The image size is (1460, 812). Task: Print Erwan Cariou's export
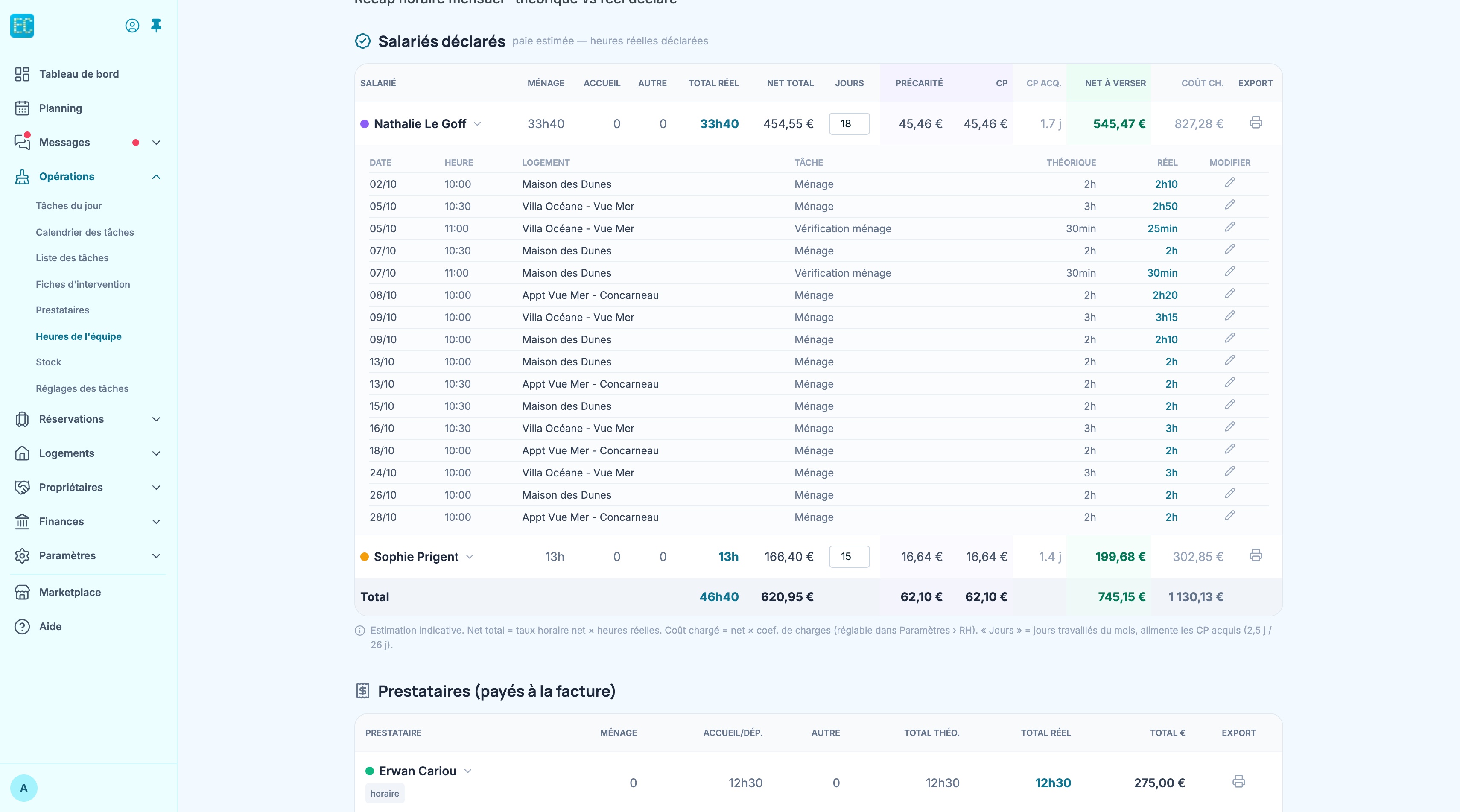click(x=1238, y=781)
